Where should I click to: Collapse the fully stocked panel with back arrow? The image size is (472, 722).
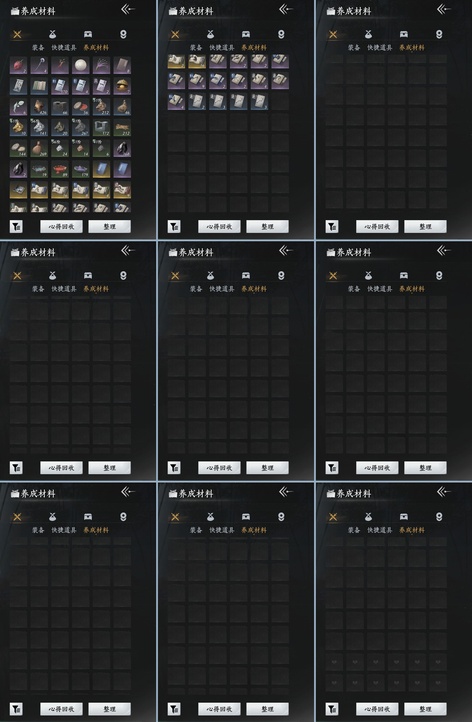point(128,9)
